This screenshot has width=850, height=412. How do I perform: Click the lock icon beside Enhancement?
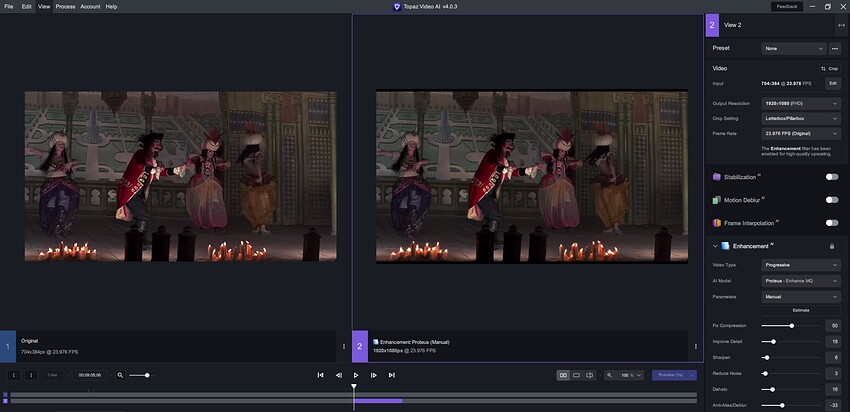click(831, 245)
